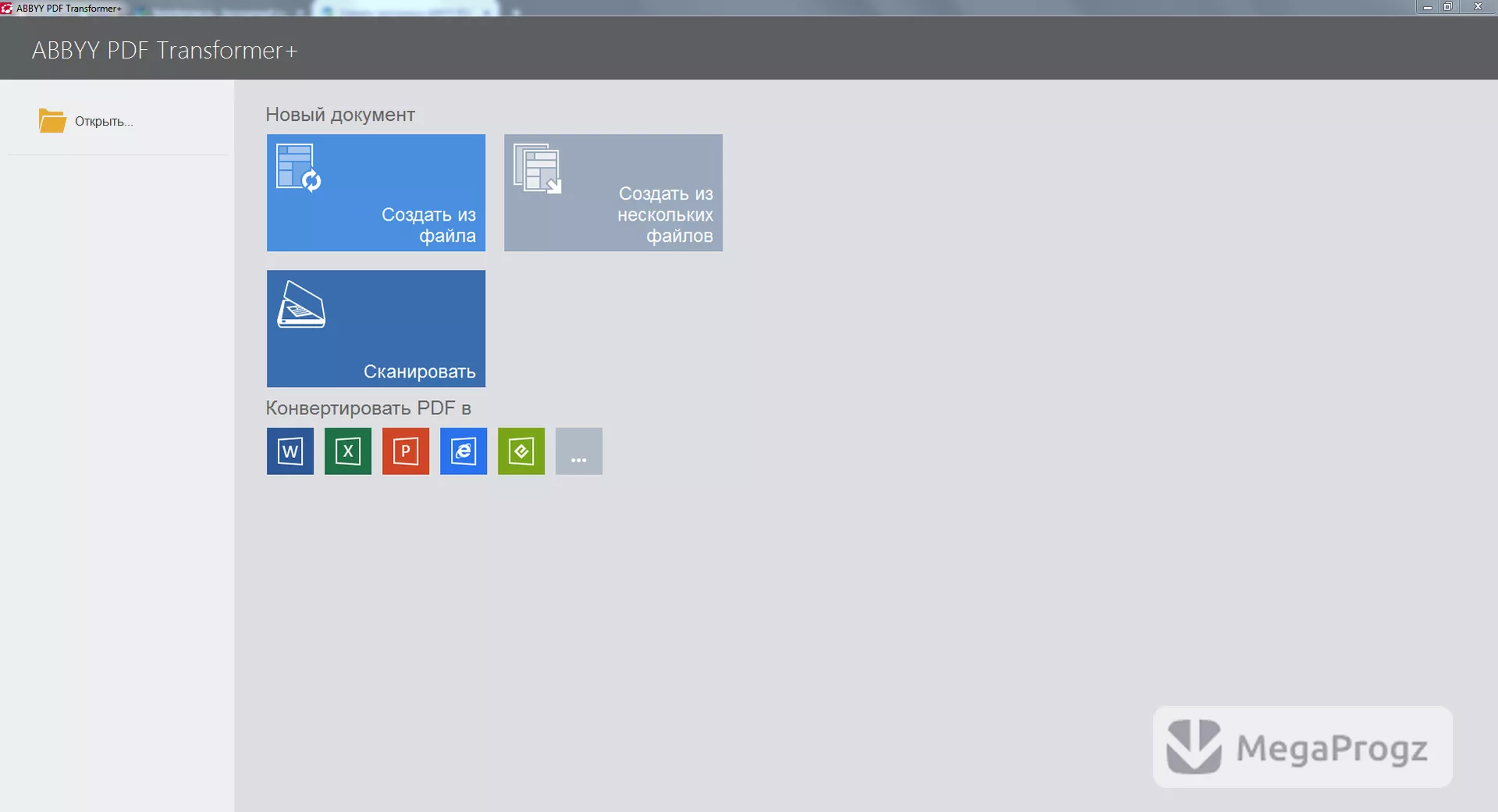This screenshot has width=1498, height=812.
Task: Show more conversion formats via the ellipsis tile
Action: pos(579,451)
